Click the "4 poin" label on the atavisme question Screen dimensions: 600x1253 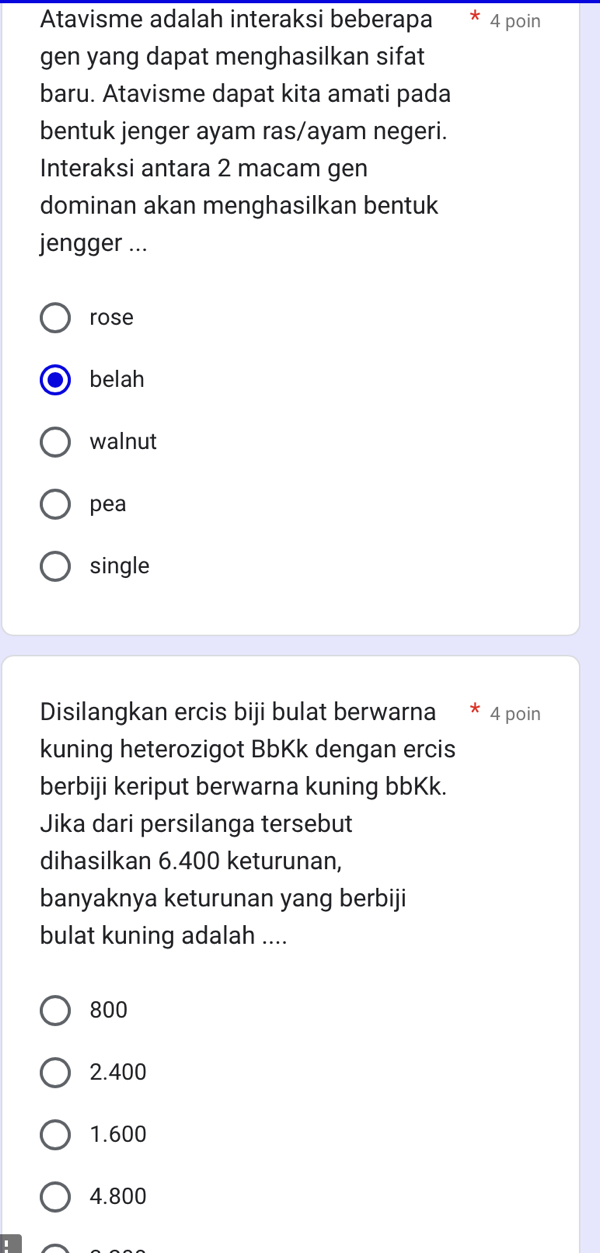click(x=516, y=20)
